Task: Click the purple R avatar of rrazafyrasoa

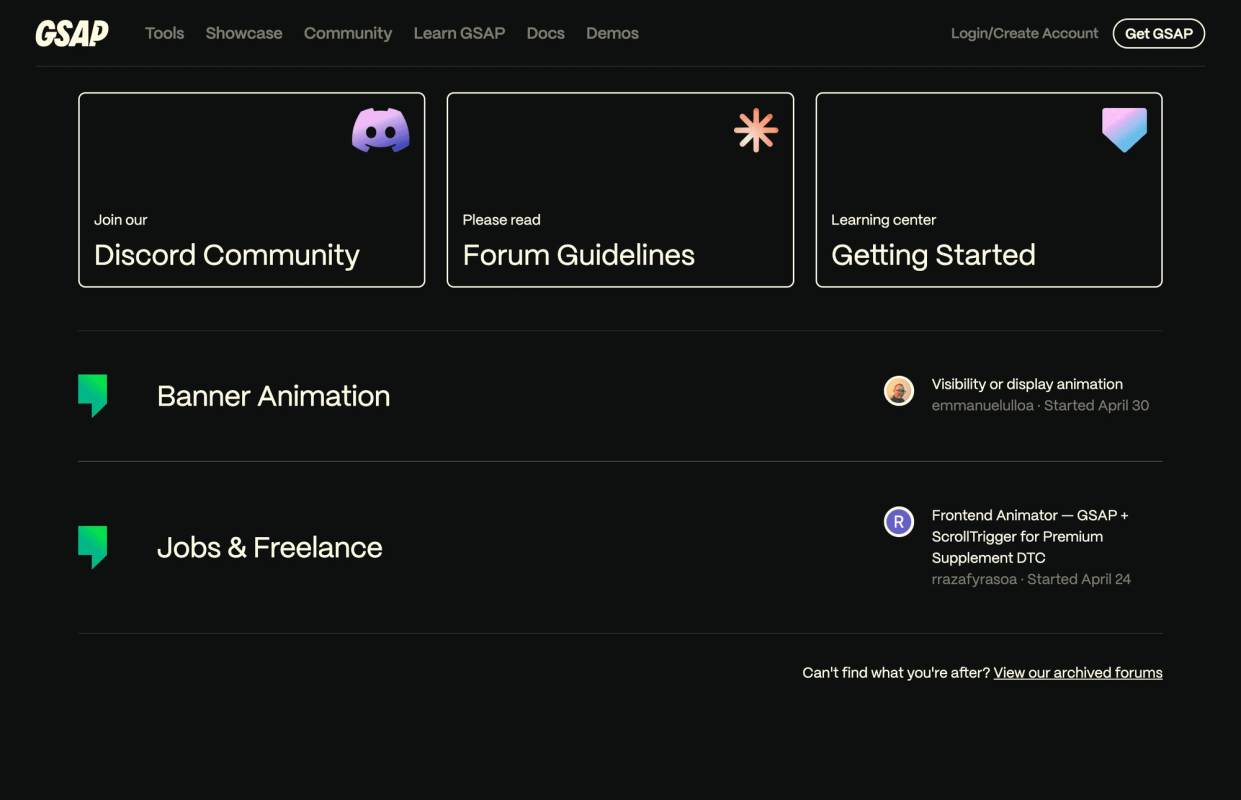Action: click(899, 522)
